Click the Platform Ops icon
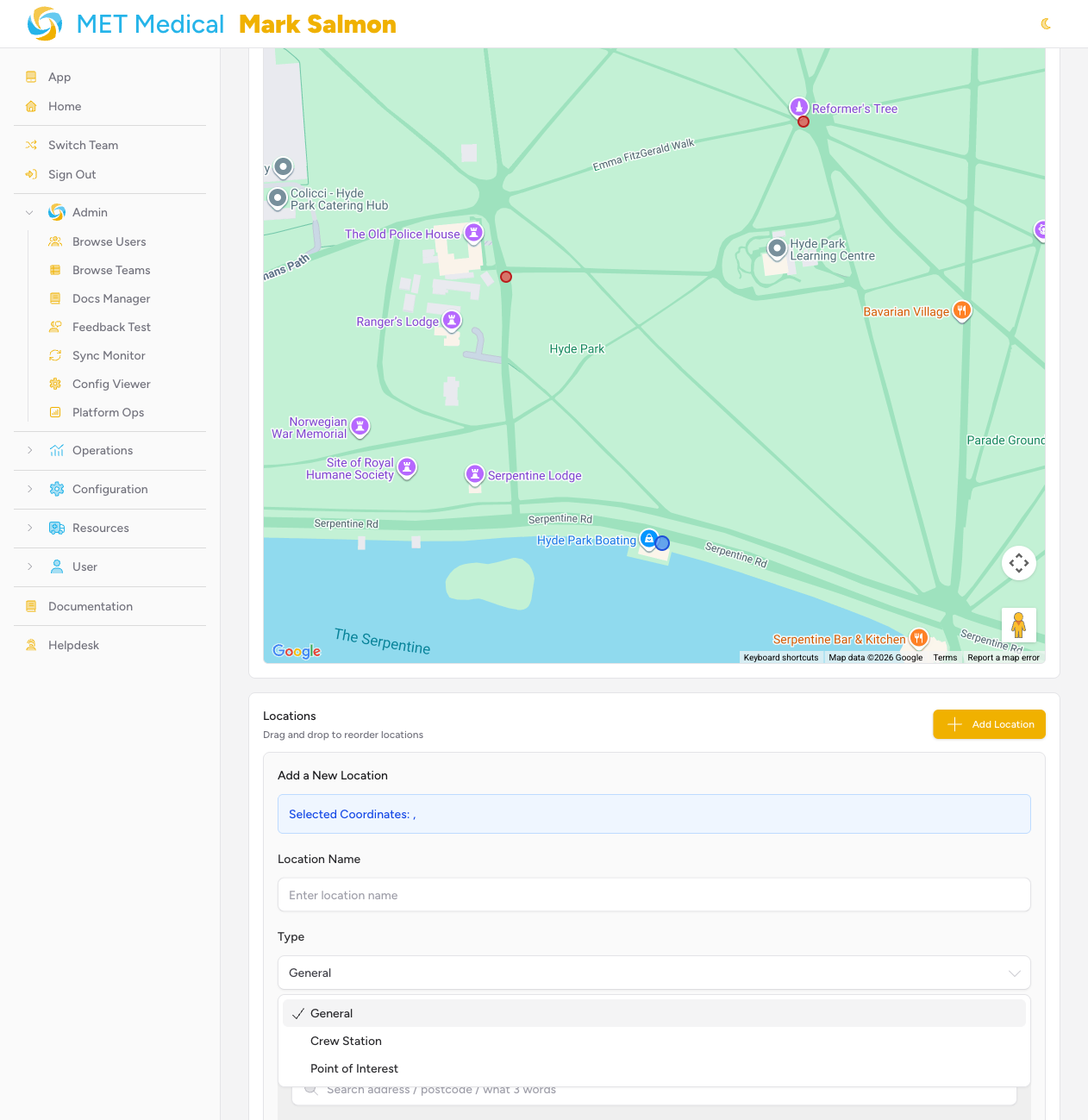The width and height of the screenshot is (1088, 1120). click(55, 412)
